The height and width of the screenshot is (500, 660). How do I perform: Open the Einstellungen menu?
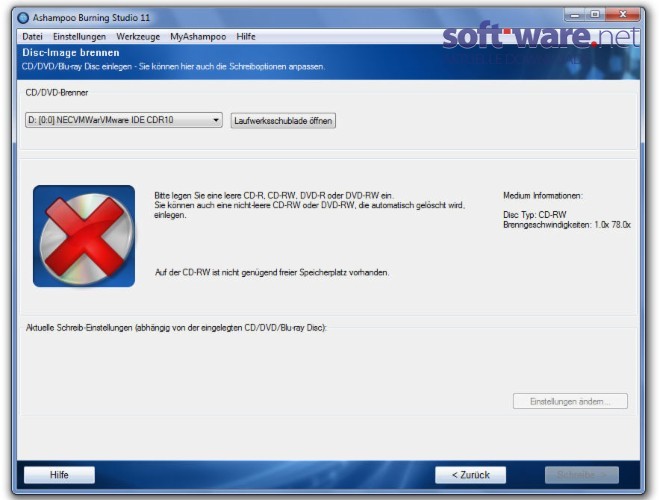click(x=79, y=37)
